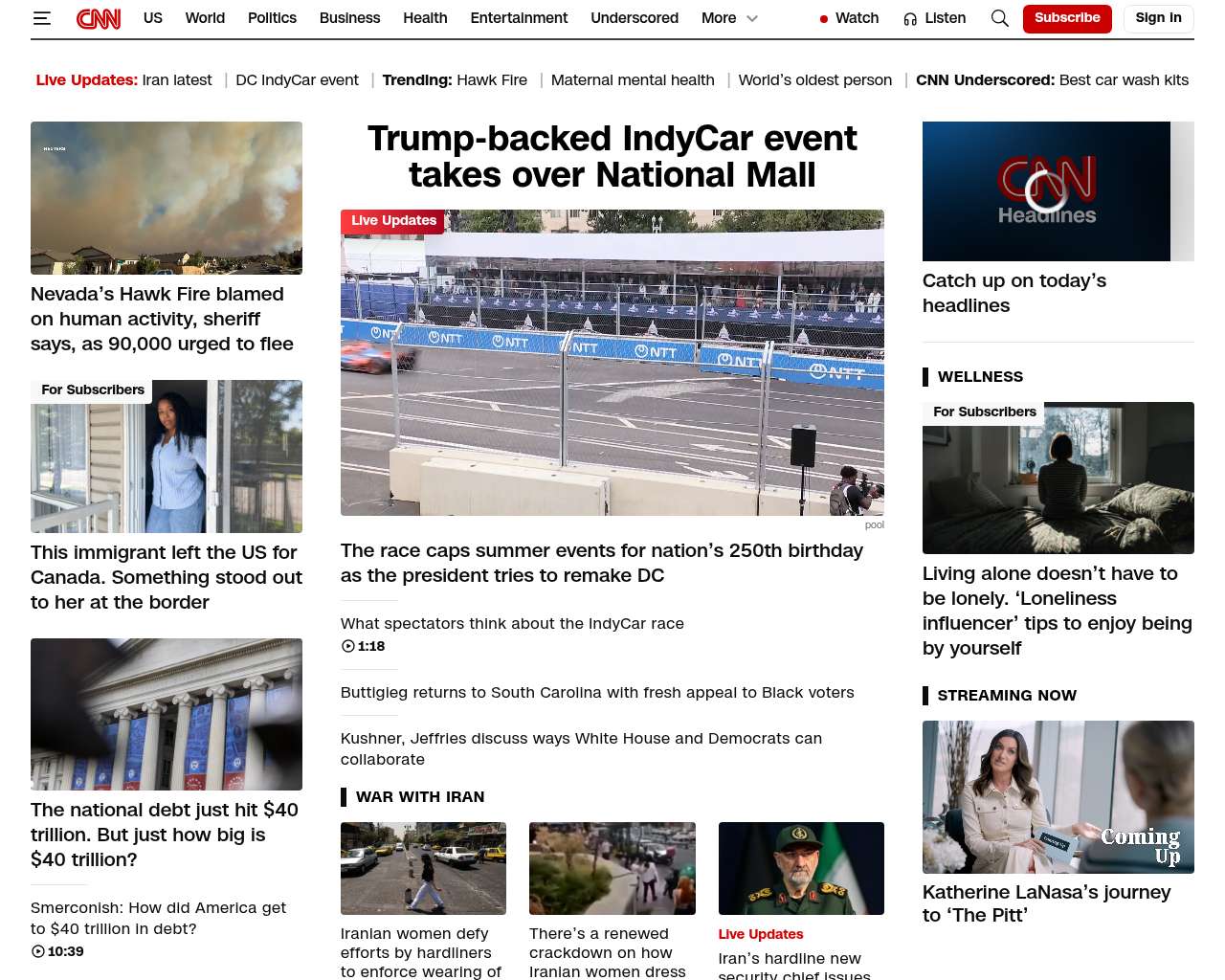Read the renewed crackdown on Iranian women story
Image resolution: width=1225 pixels, height=980 pixels.
pos(608,952)
